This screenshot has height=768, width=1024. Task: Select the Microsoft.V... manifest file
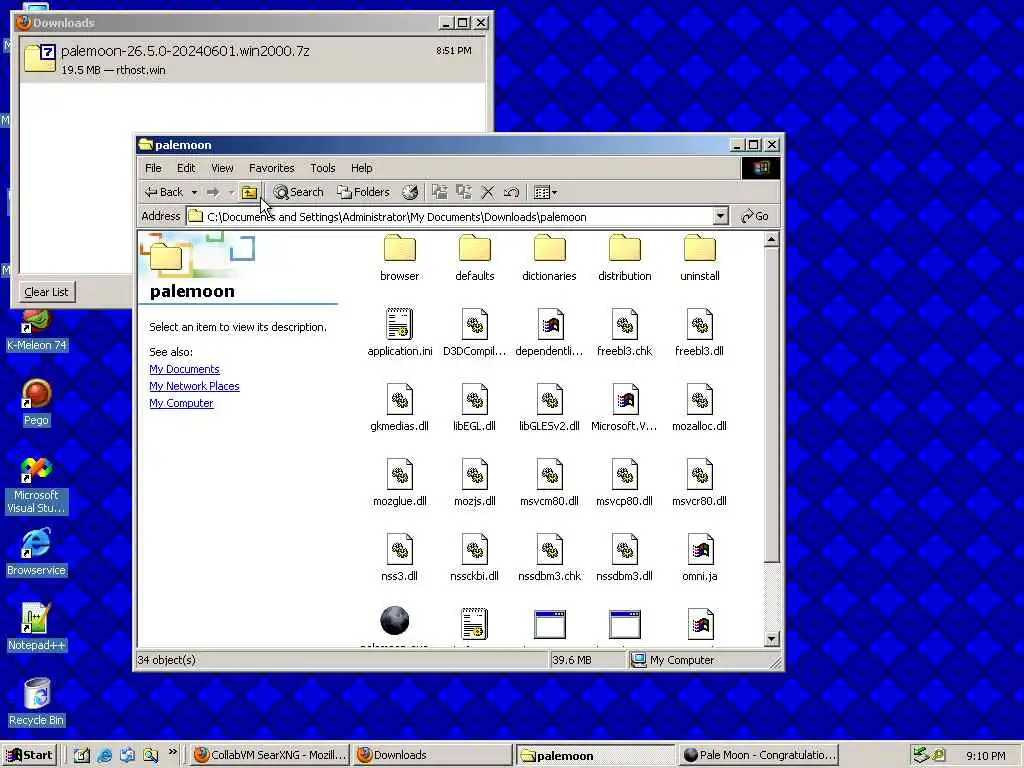624,408
